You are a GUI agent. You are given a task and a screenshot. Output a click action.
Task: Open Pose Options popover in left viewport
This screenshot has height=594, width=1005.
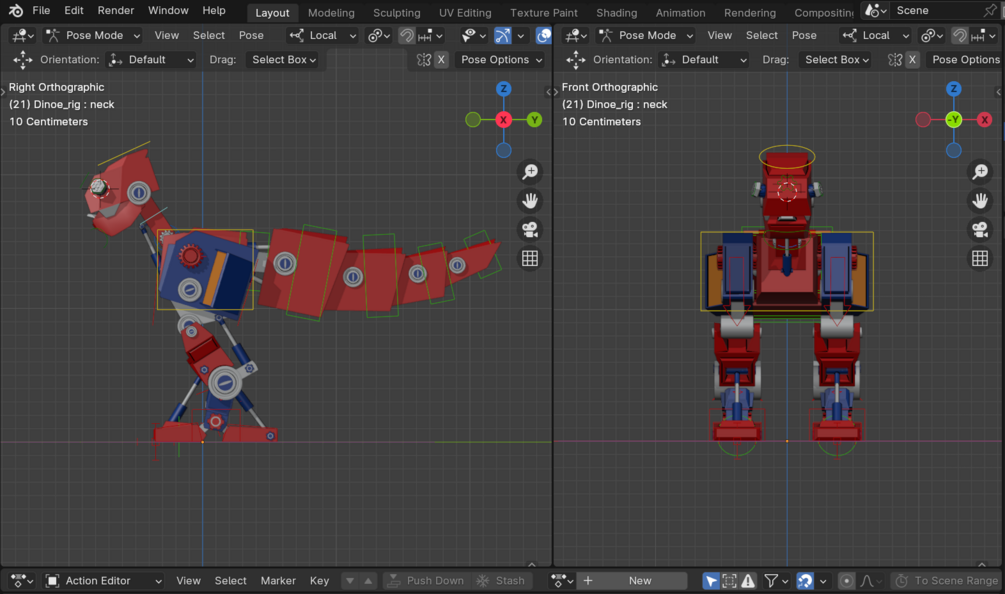click(501, 60)
